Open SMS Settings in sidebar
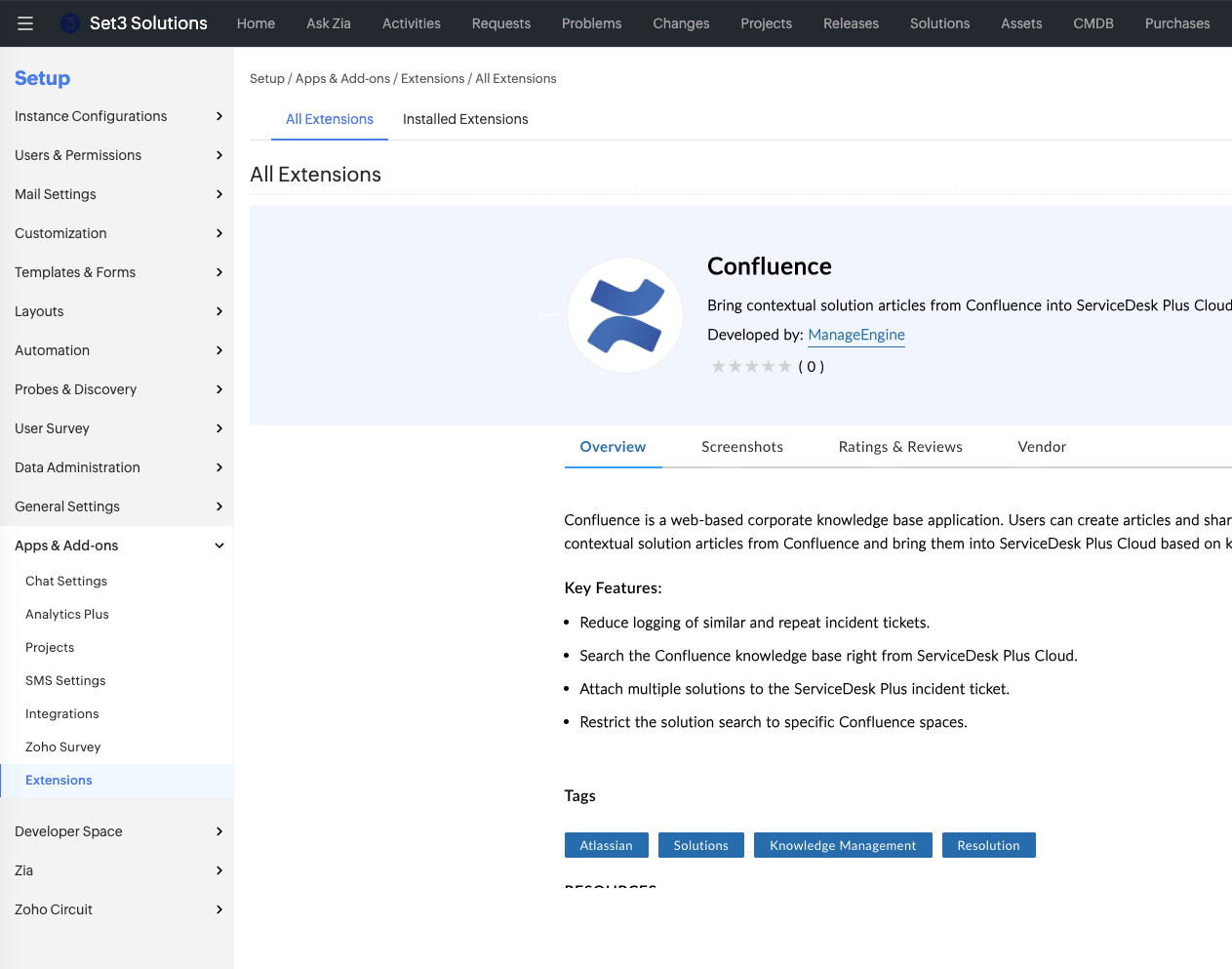Image resolution: width=1232 pixels, height=969 pixels. (x=65, y=680)
